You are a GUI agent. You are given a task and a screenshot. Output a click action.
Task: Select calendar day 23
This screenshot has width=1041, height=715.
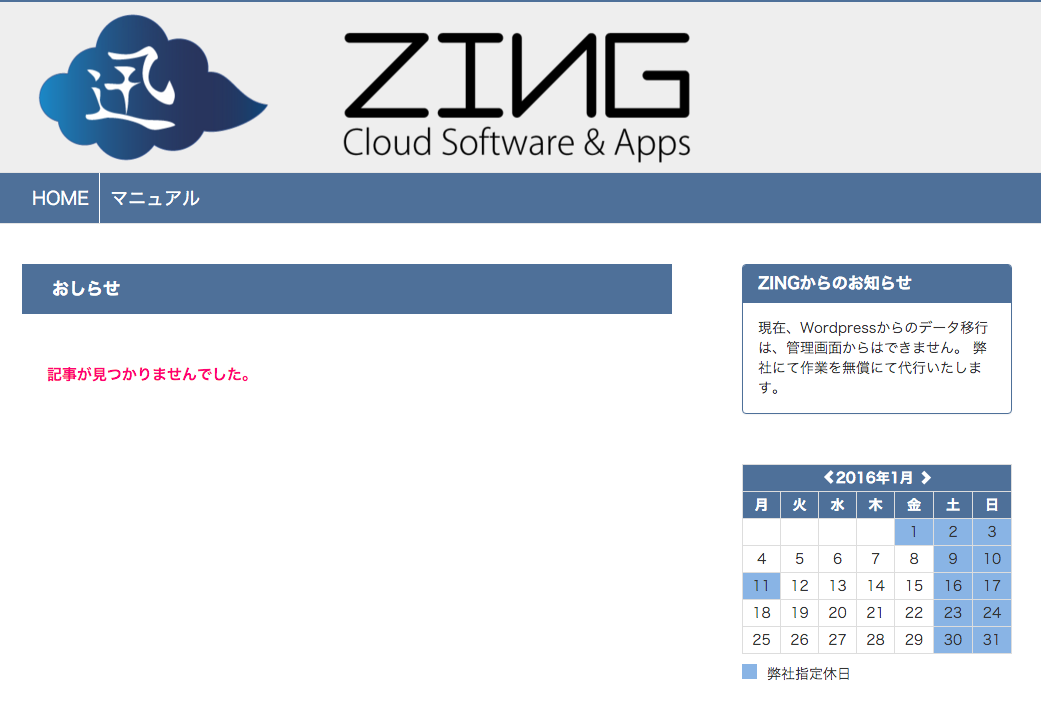click(x=953, y=613)
